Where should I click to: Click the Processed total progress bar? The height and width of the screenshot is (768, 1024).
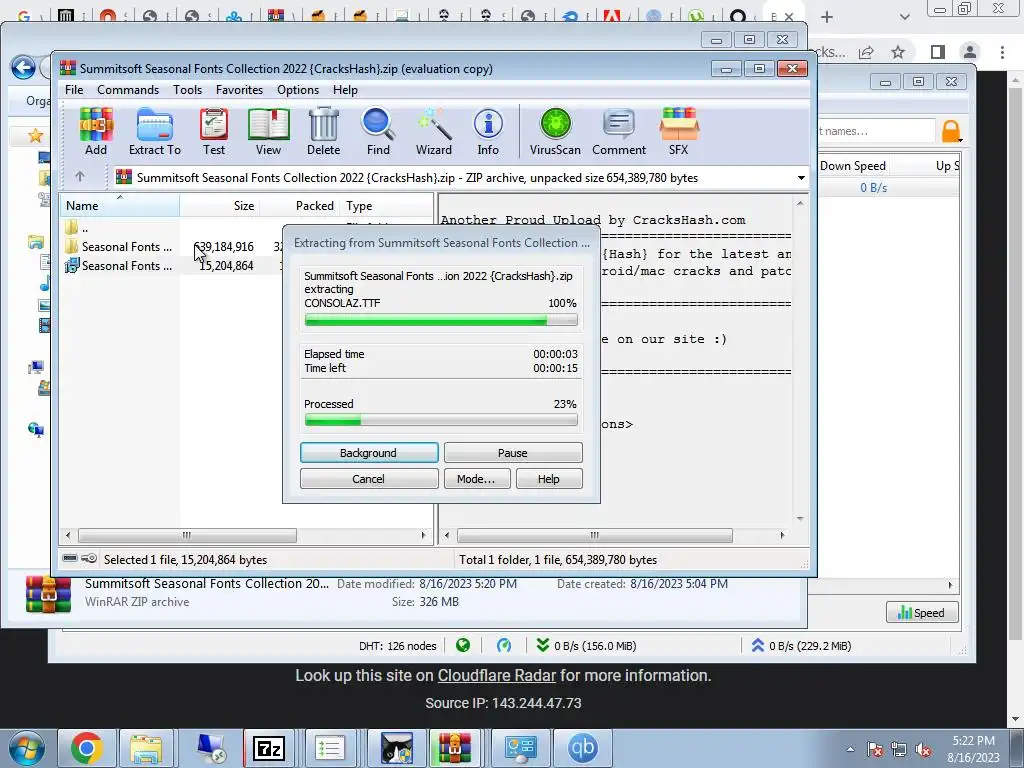click(x=441, y=421)
